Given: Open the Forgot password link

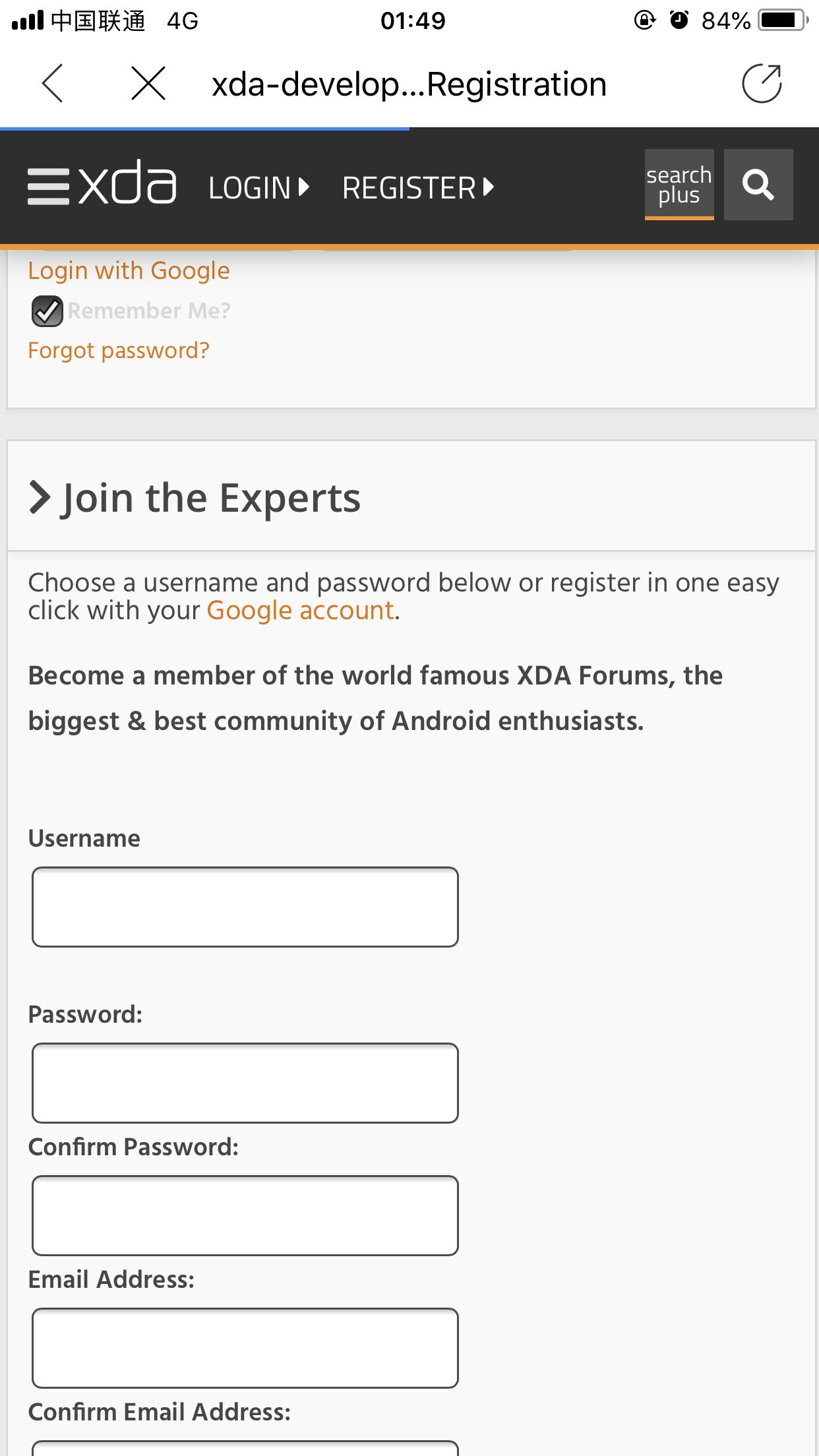Looking at the screenshot, I should (x=119, y=351).
